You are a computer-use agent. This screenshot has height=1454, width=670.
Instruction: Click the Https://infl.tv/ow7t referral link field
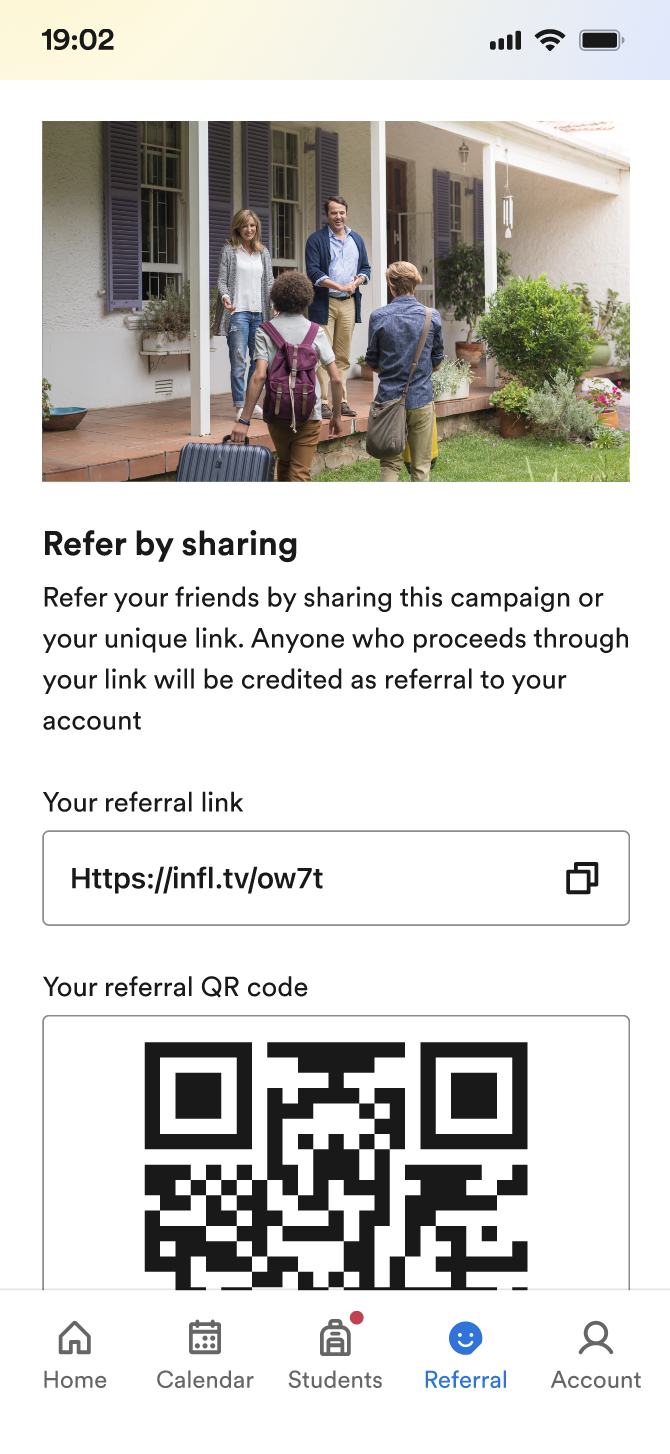pos(300,878)
